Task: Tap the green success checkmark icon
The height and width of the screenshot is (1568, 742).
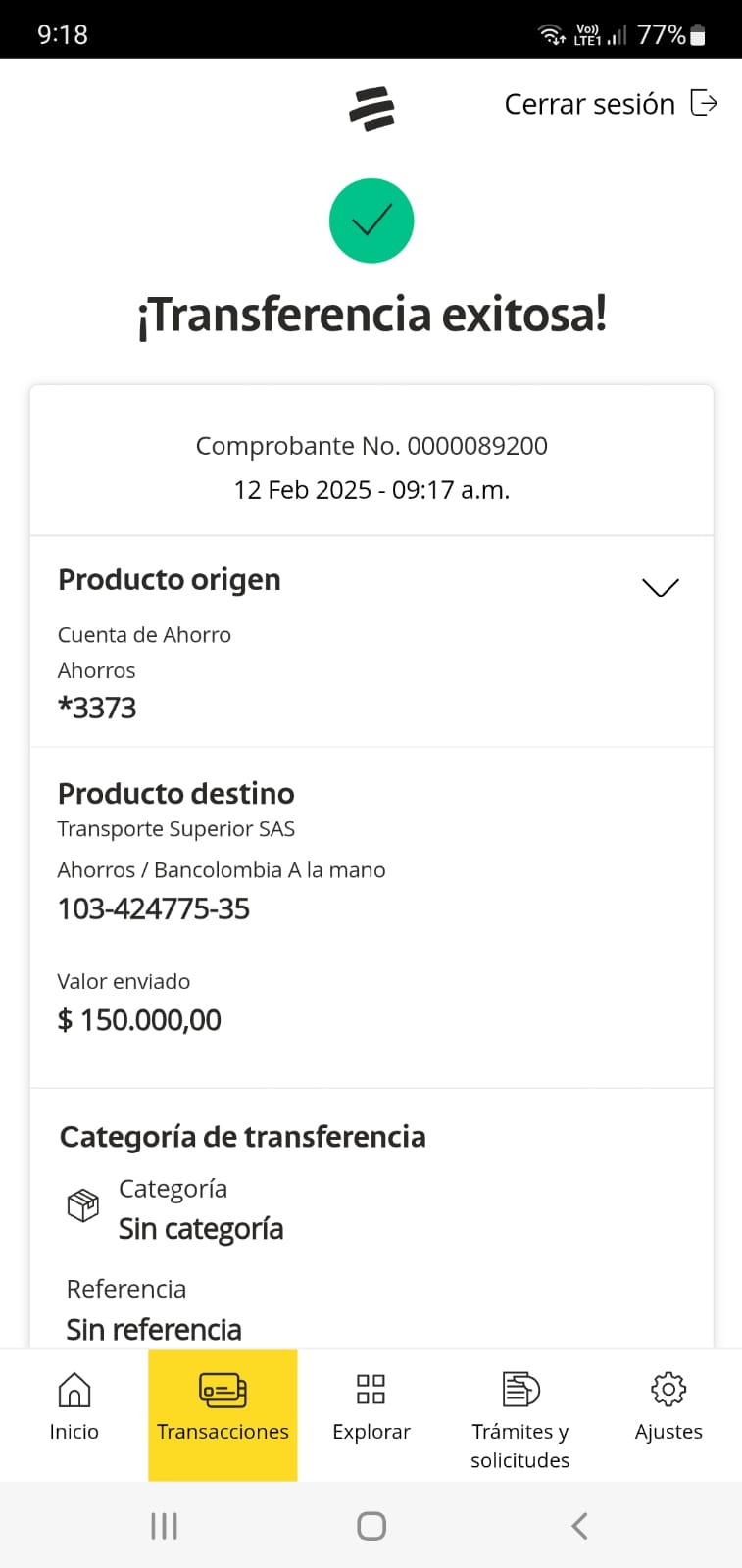Action: 371,220
